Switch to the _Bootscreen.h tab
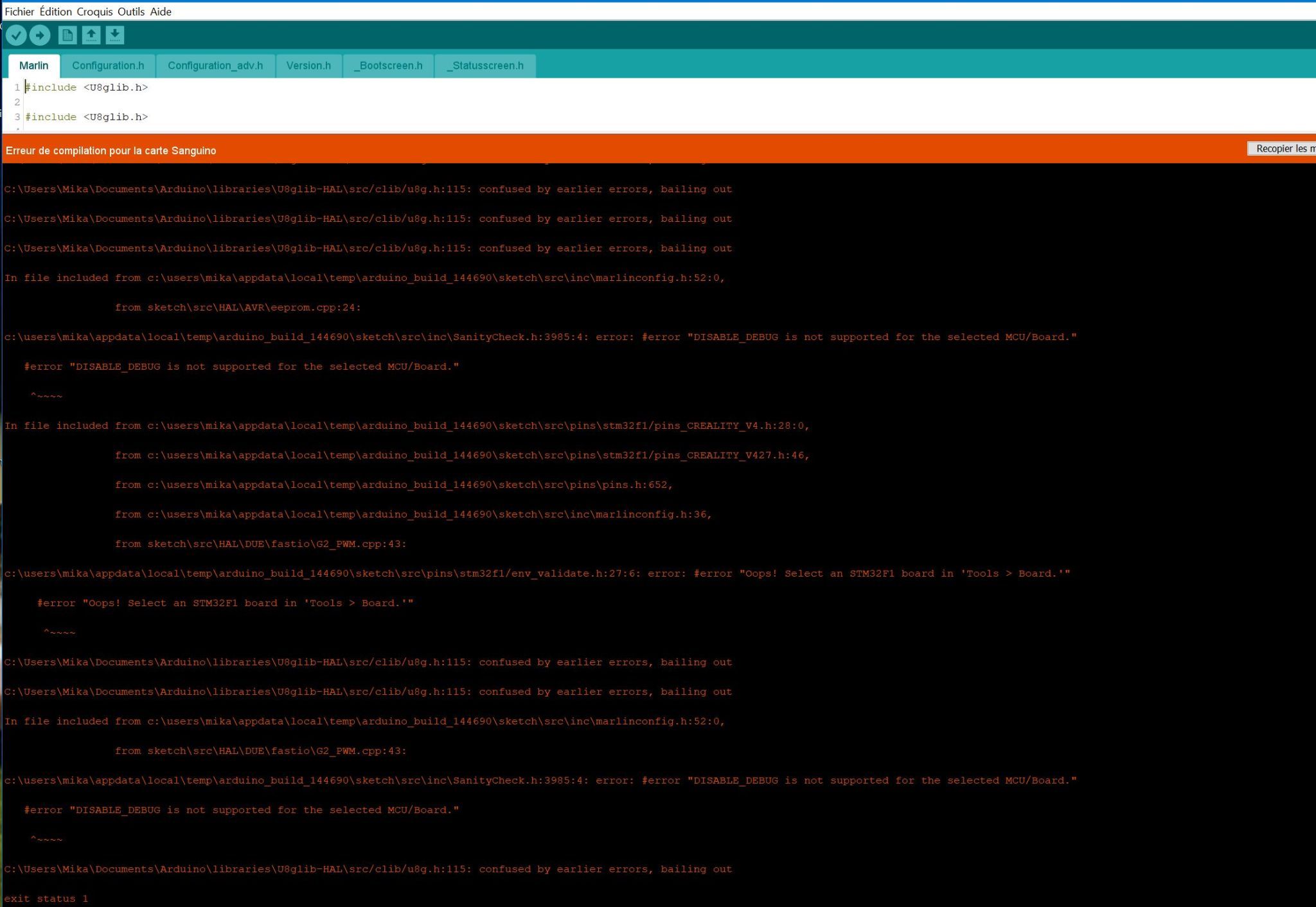1316x907 pixels. (388, 66)
